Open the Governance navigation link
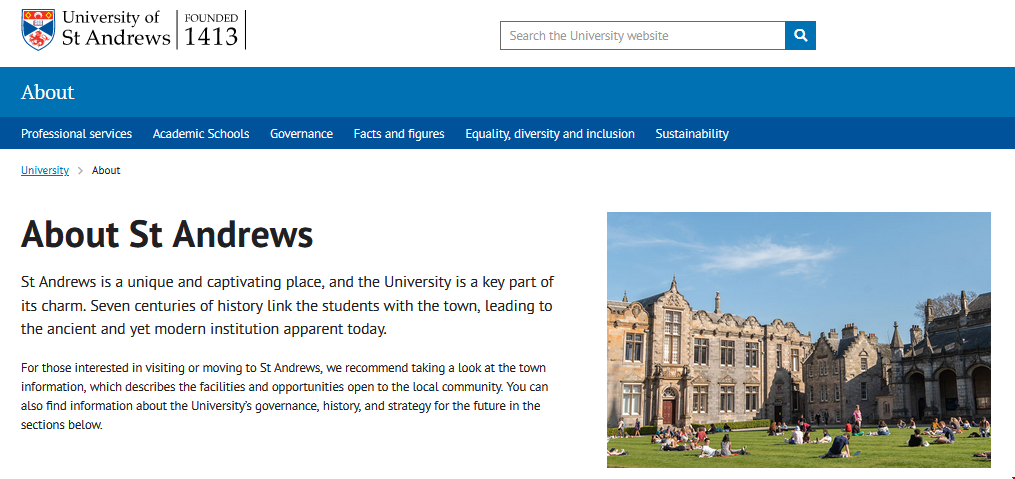Screen dimensions: 1015x479 coord(301,134)
